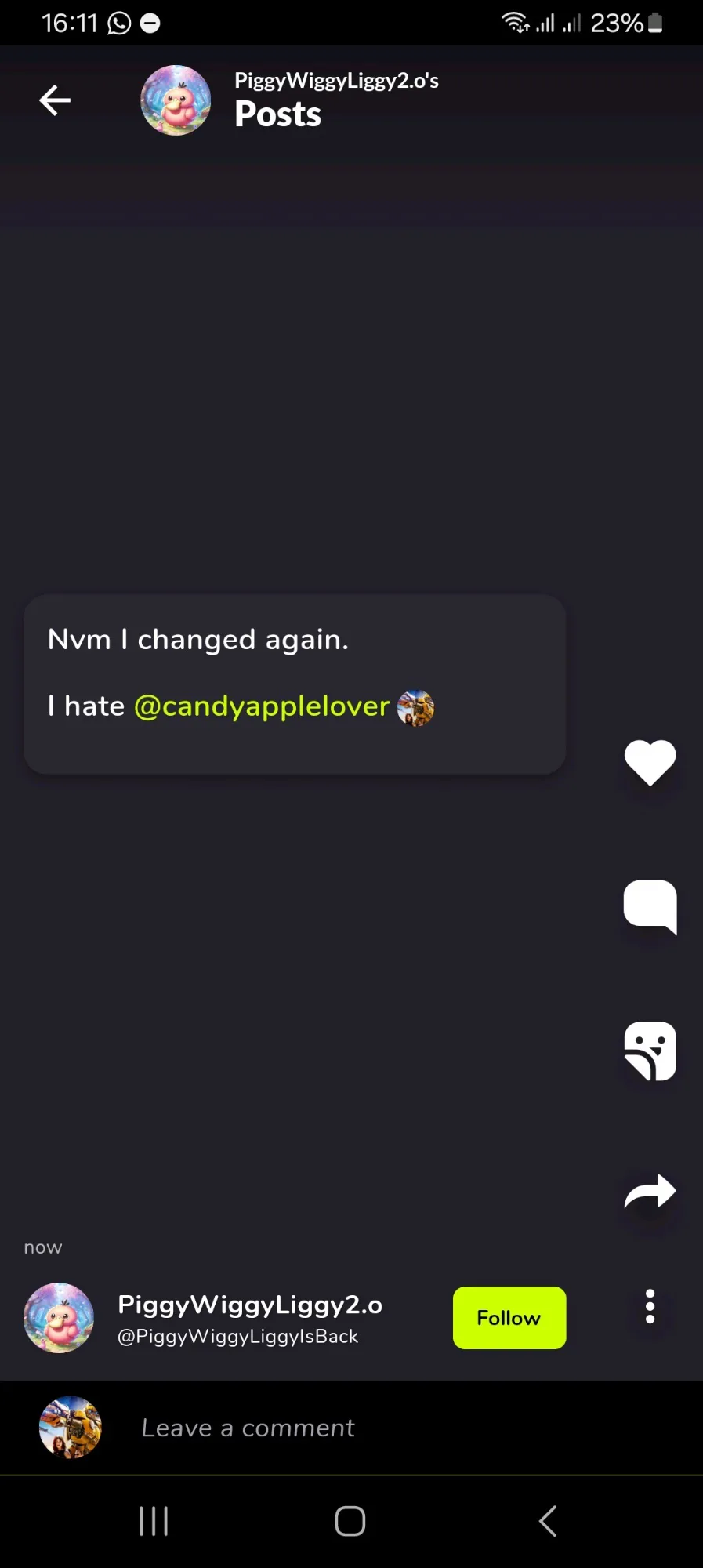Tap the Android home button
This screenshot has height=1568, width=703.
coord(350,1522)
